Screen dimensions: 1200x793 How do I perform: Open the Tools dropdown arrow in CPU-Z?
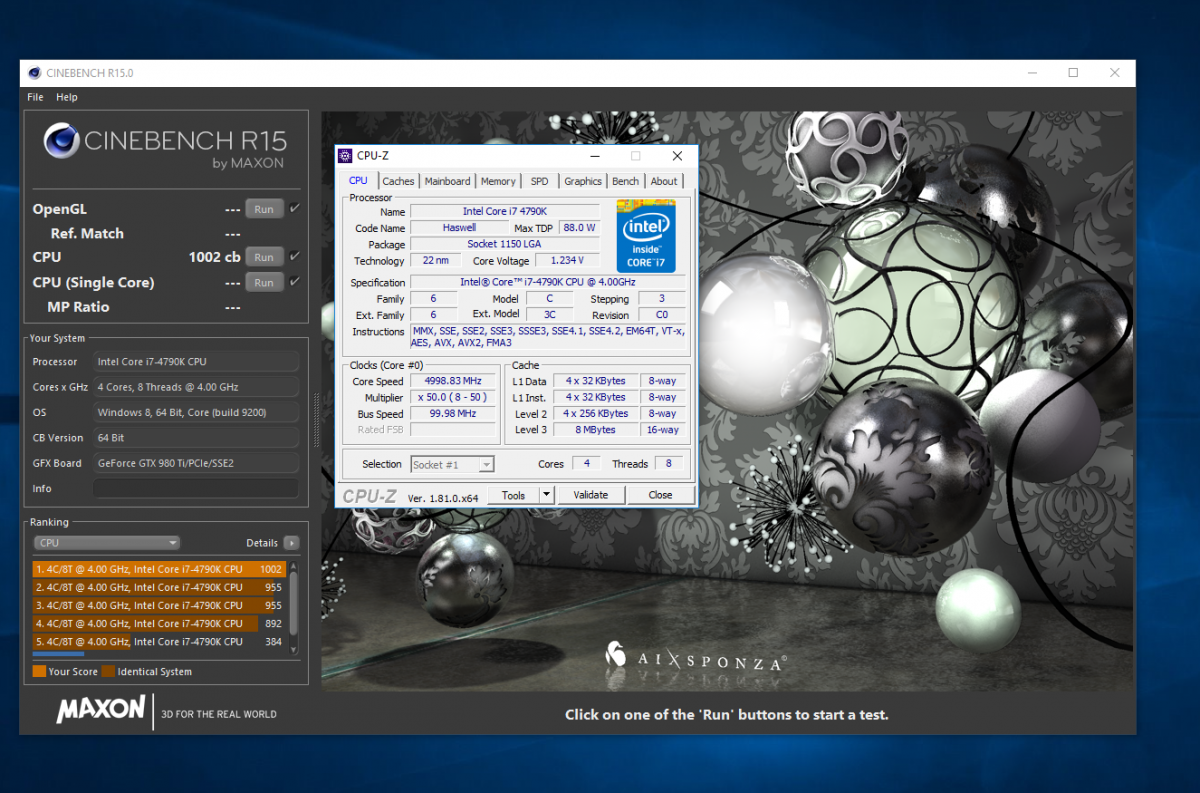click(x=546, y=495)
